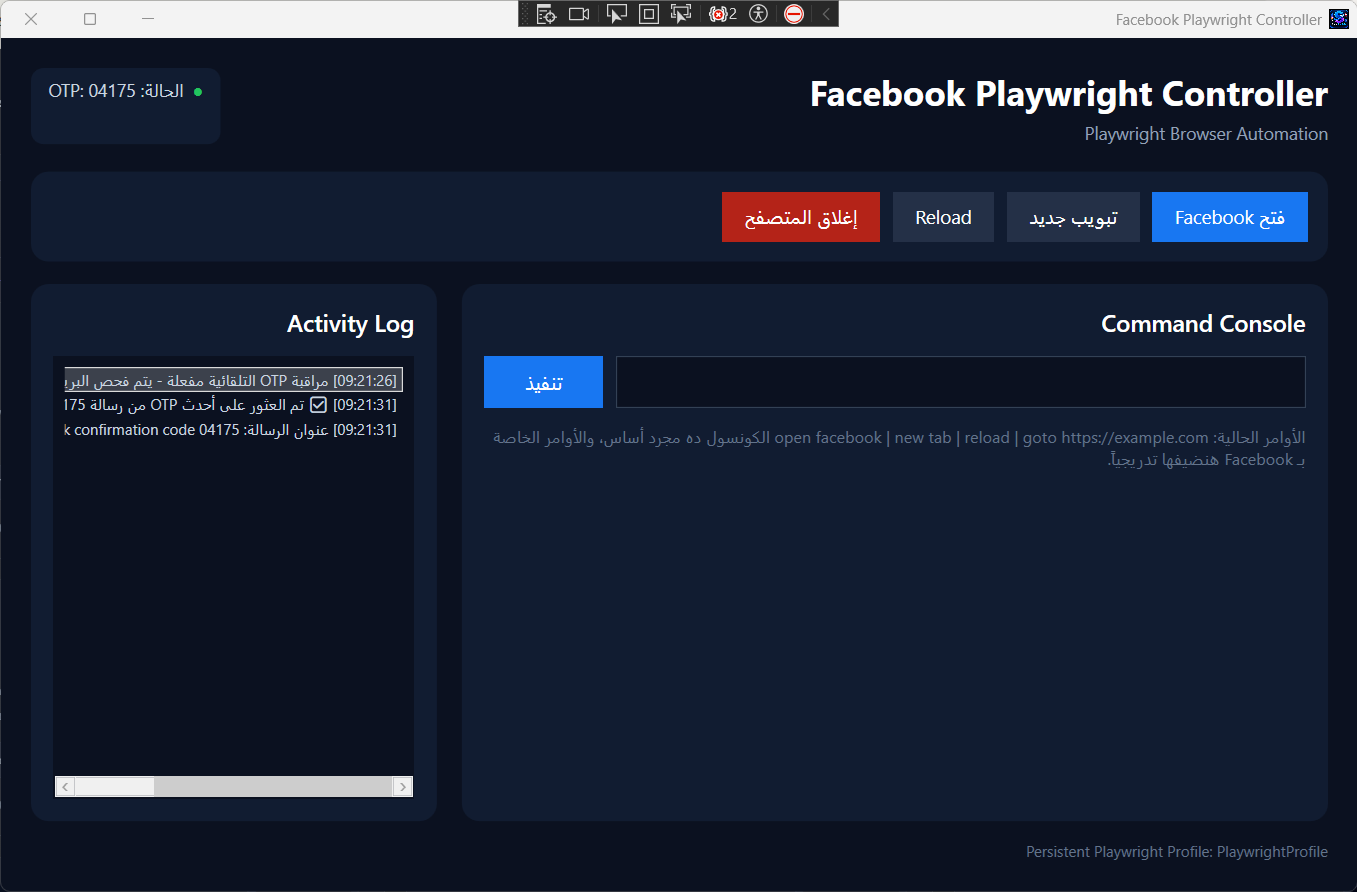Click the Activity Log heading

pos(350,324)
